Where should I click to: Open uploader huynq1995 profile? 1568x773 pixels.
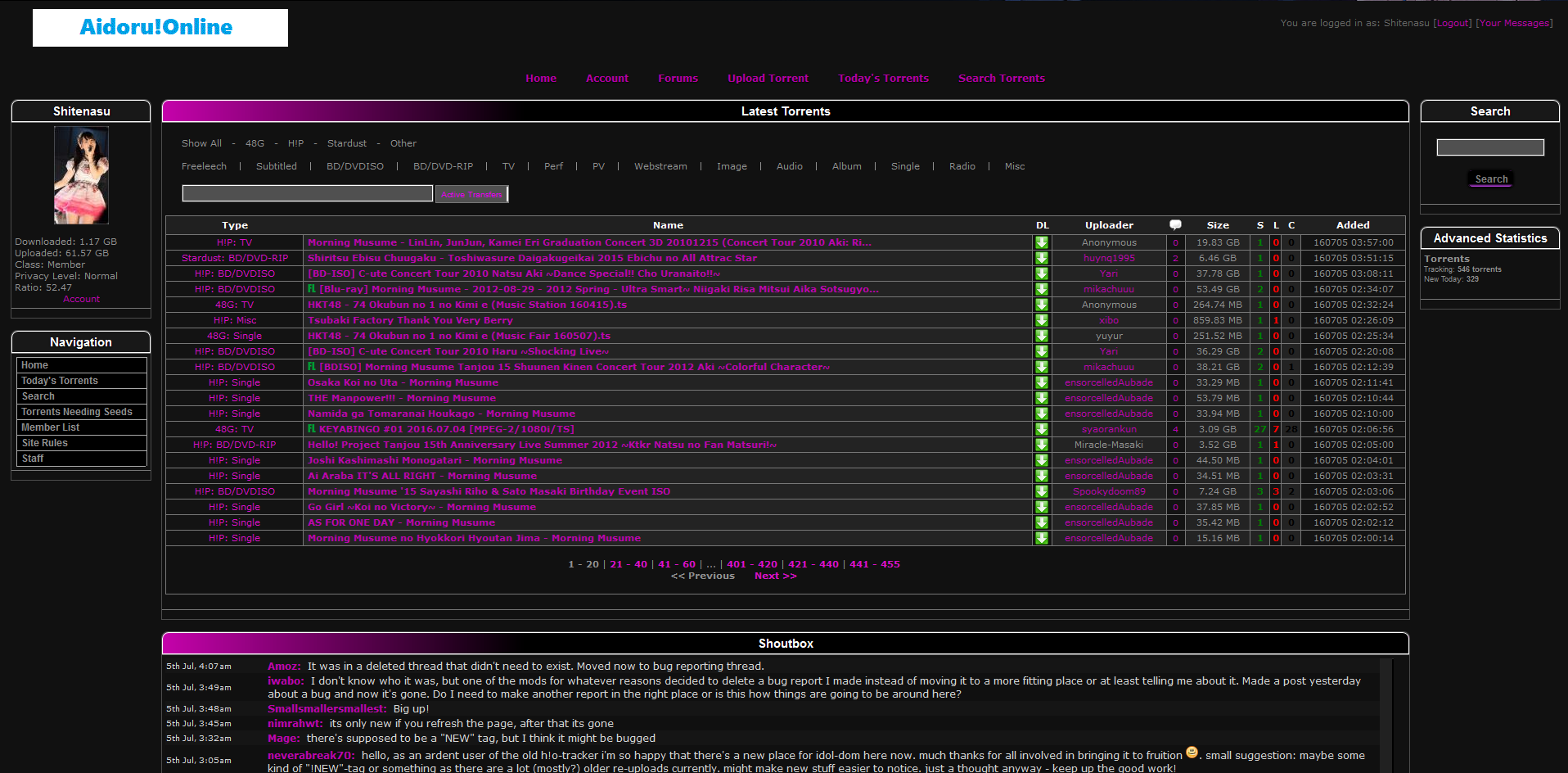point(1109,258)
